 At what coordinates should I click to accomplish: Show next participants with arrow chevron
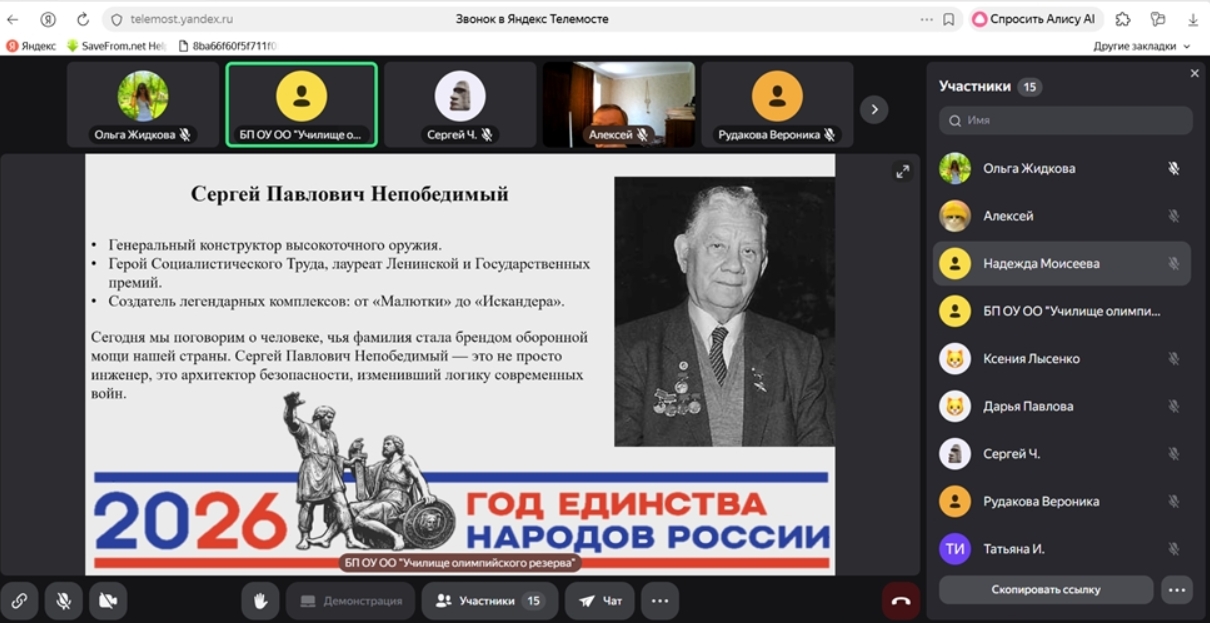(x=874, y=109)
